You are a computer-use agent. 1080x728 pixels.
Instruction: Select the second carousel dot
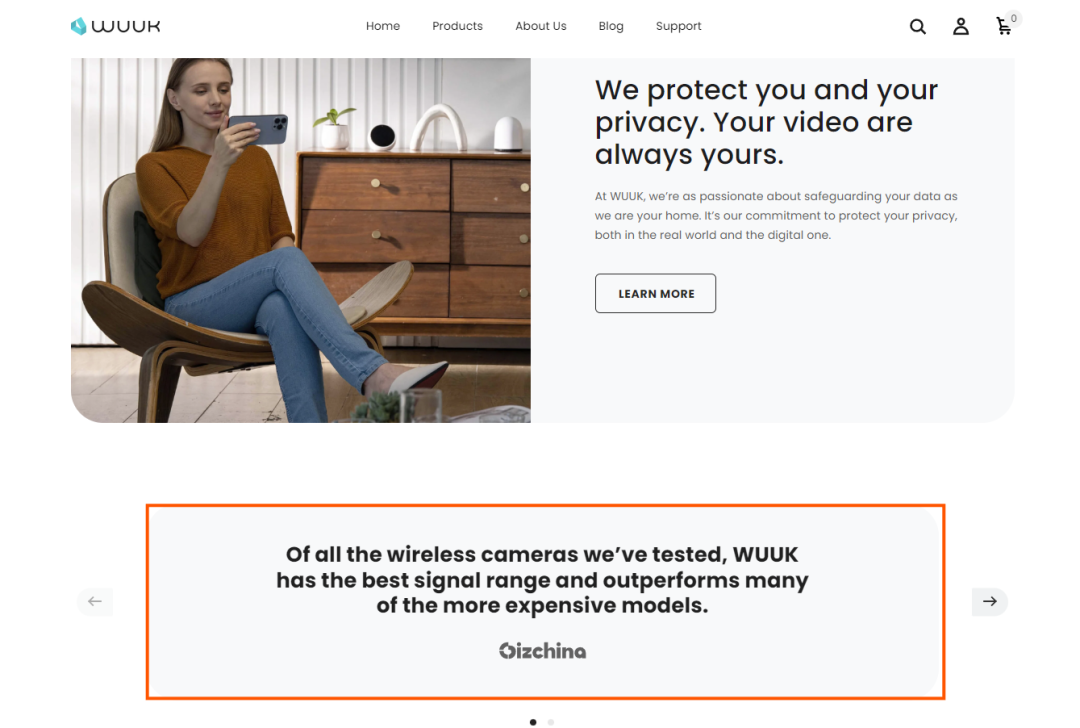click(551, 722)
